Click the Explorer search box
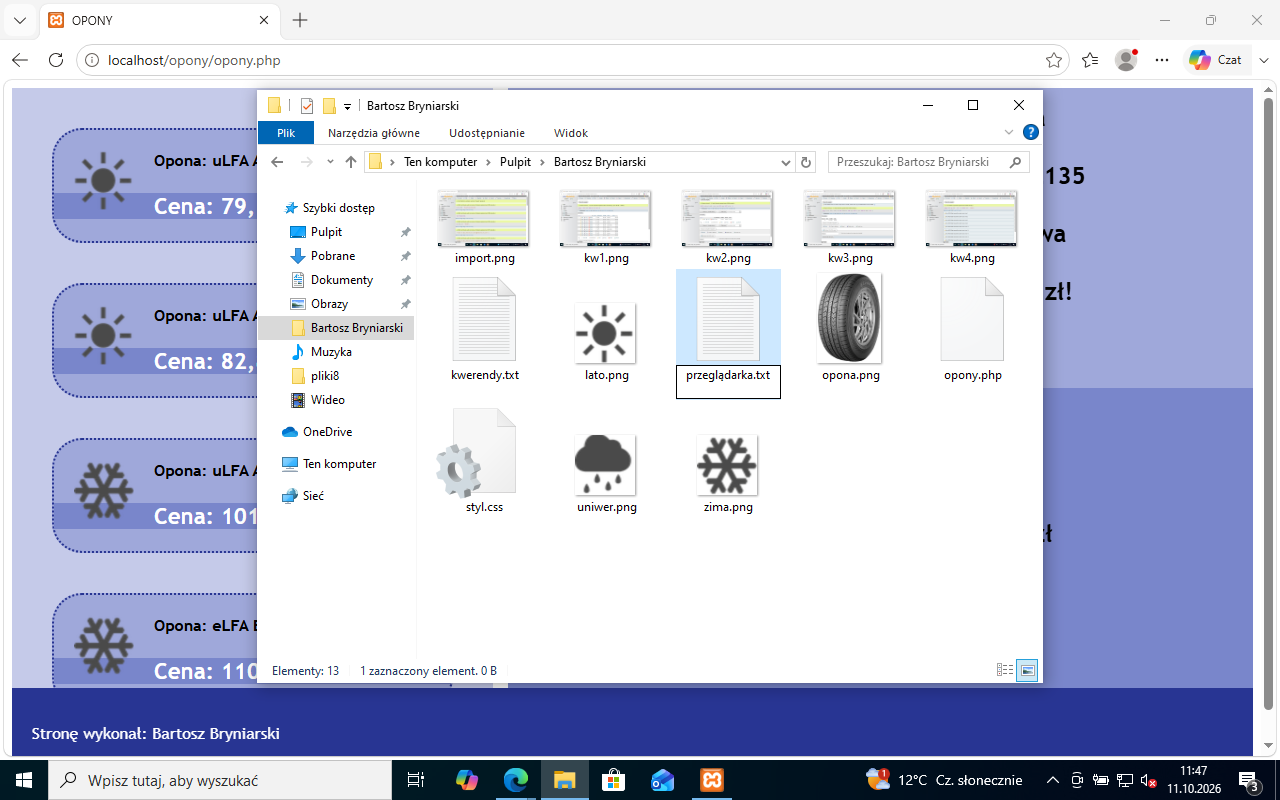Image resolution: width=1280 pixels, height=800 pixels. (927, 162)
